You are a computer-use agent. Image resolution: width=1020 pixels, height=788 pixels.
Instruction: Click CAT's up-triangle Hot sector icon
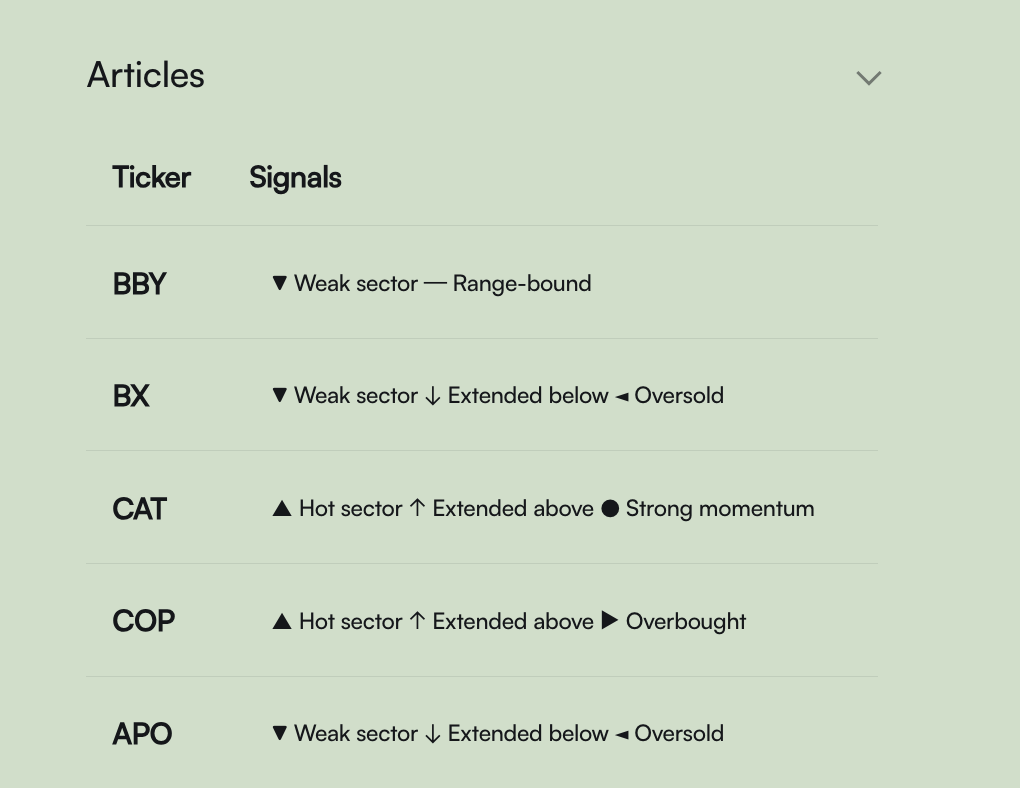(282, 509)
